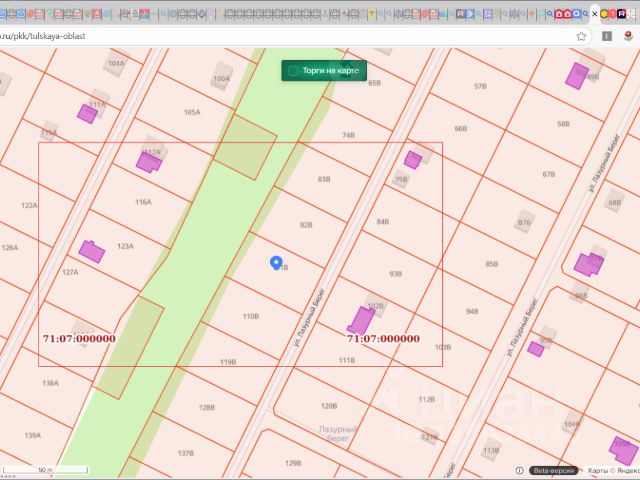The width and height of the screenshot is (640, 480).
Task: Click parcel label 113B
Action: coord(490,451)
